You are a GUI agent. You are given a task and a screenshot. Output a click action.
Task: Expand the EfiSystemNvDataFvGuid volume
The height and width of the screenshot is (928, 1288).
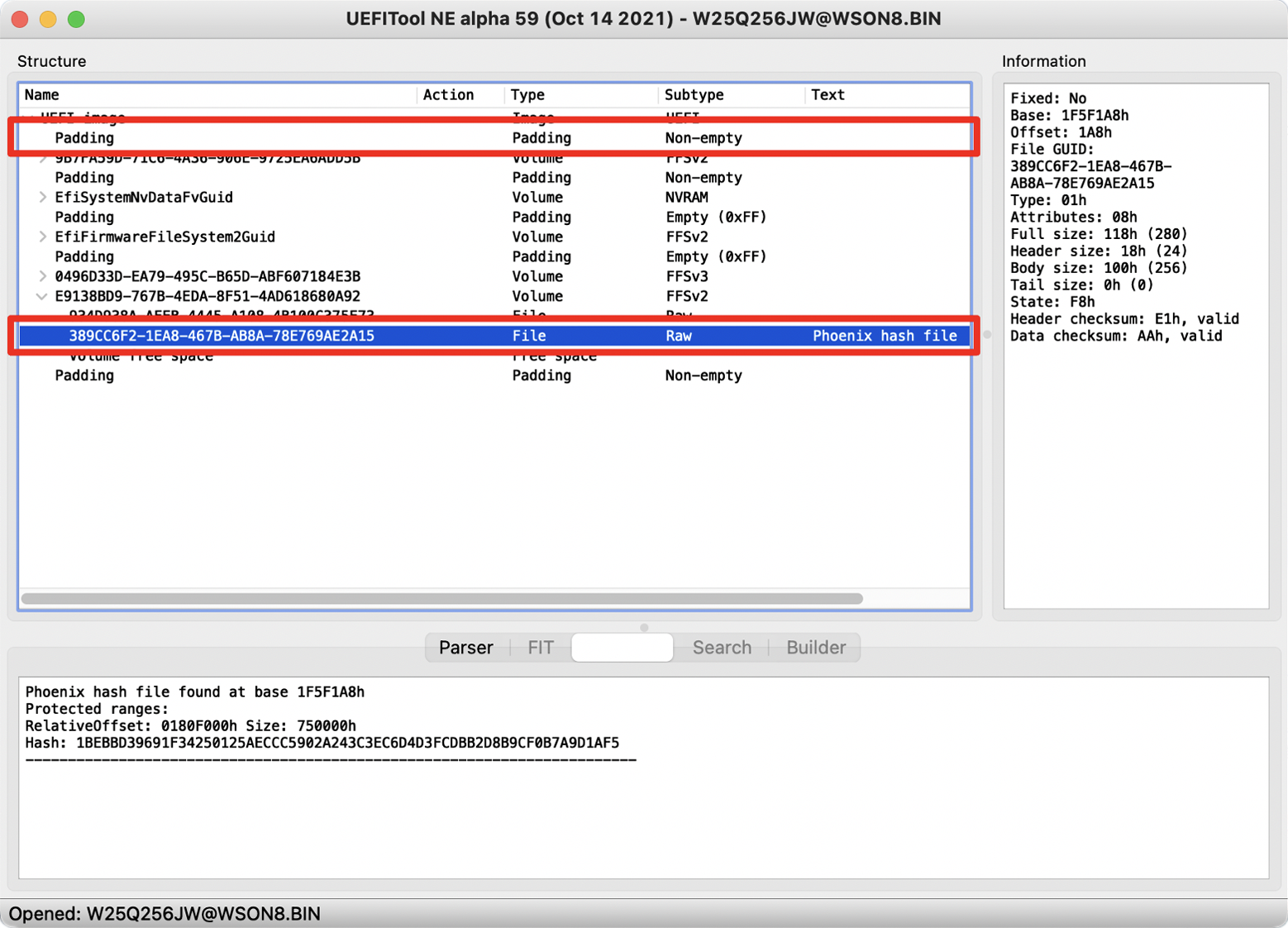[41, 197]
